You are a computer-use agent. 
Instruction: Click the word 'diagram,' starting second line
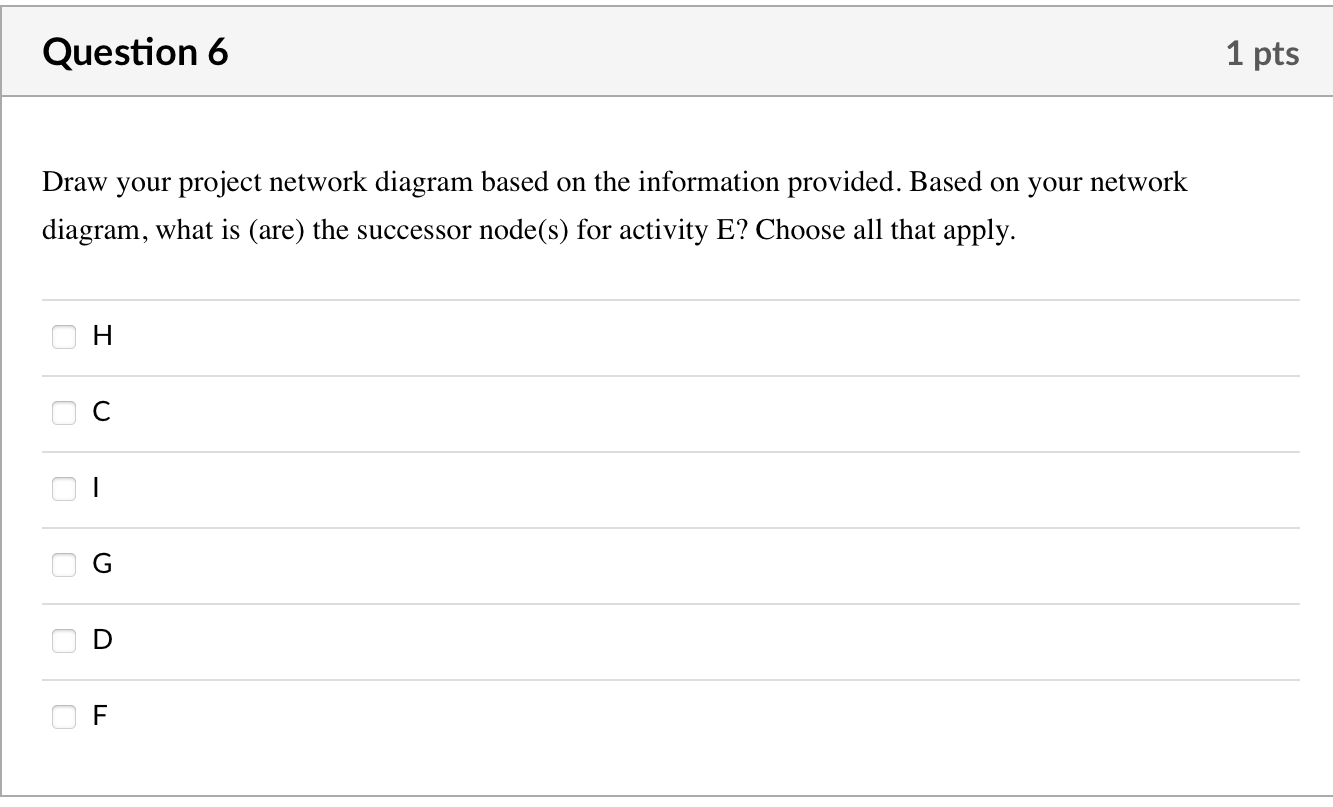(94, 231)
